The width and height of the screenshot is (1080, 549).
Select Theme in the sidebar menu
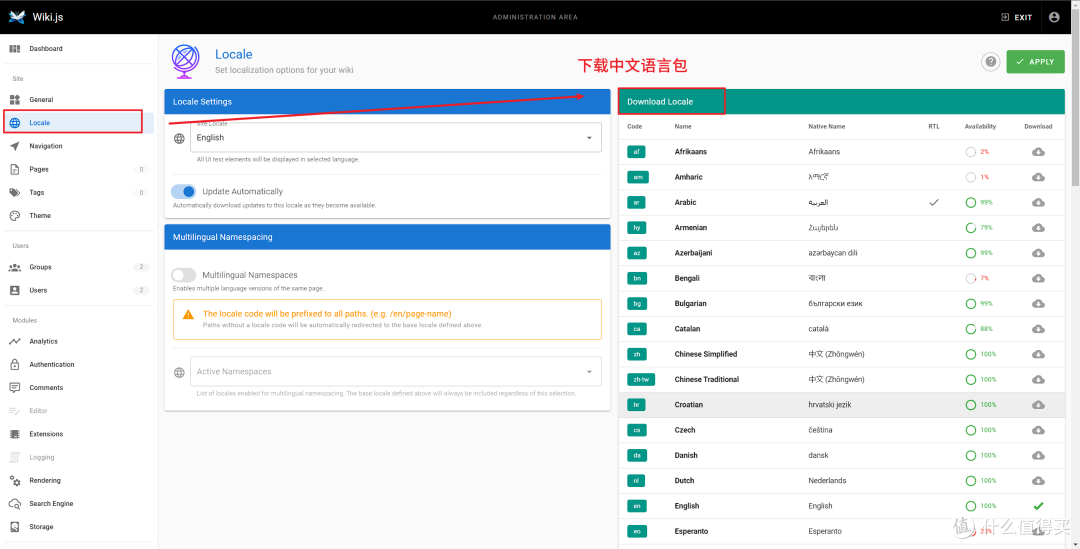click(x=40, y=216)
